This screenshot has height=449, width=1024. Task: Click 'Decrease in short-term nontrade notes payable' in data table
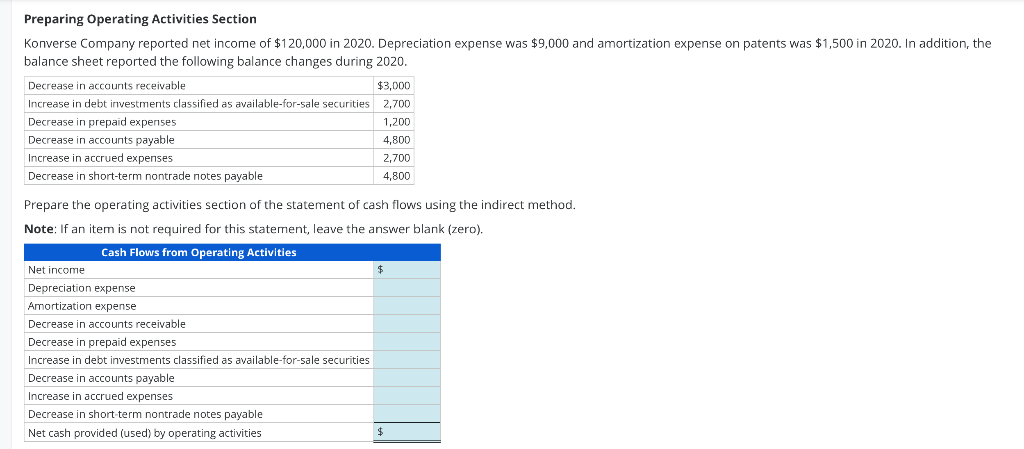pyautogui.click(x=145, y=176)
